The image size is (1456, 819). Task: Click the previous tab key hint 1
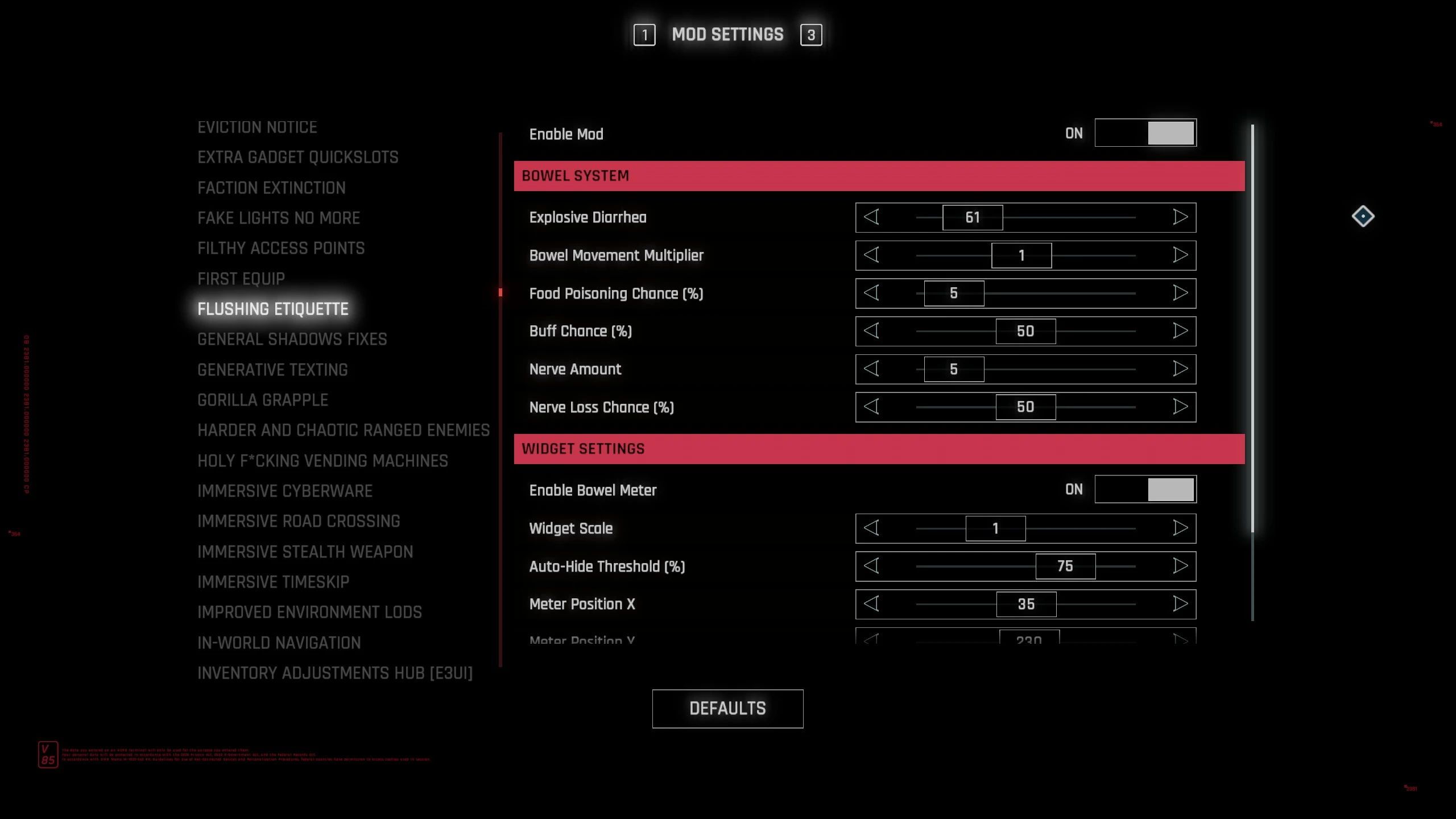[x=644, y=35]
